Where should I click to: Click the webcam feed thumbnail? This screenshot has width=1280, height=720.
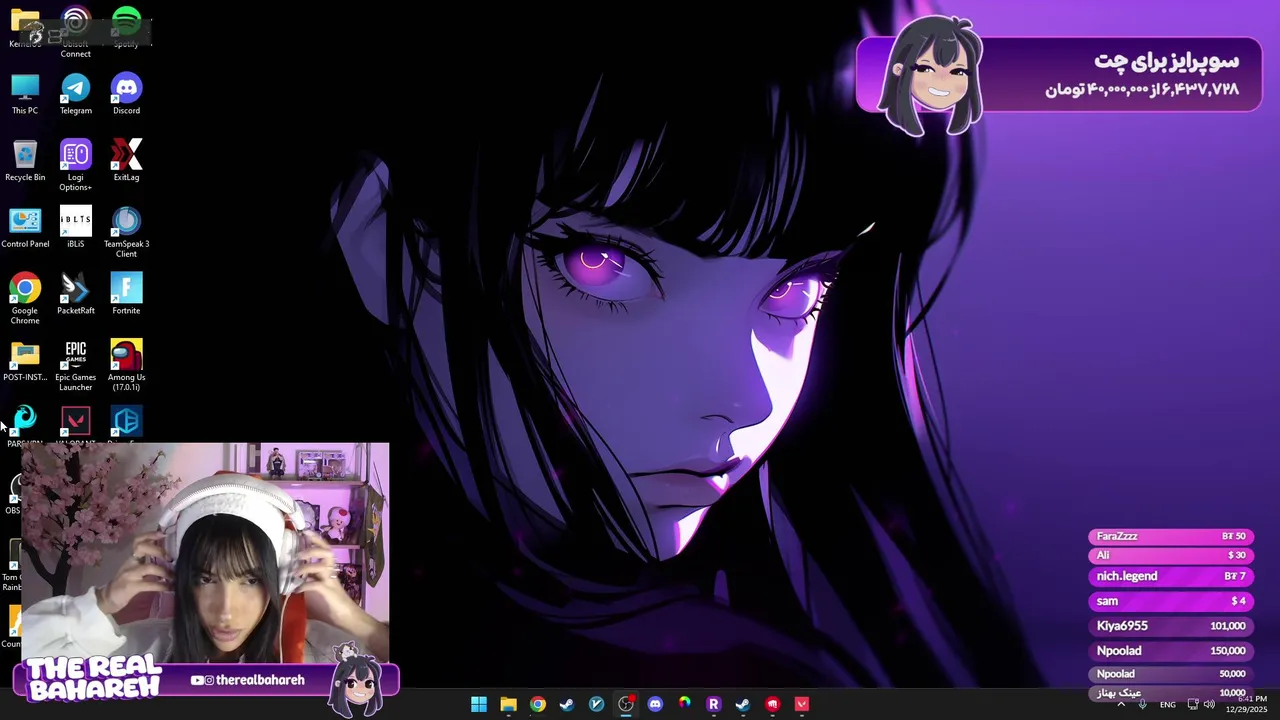click(x=205, y=553)
